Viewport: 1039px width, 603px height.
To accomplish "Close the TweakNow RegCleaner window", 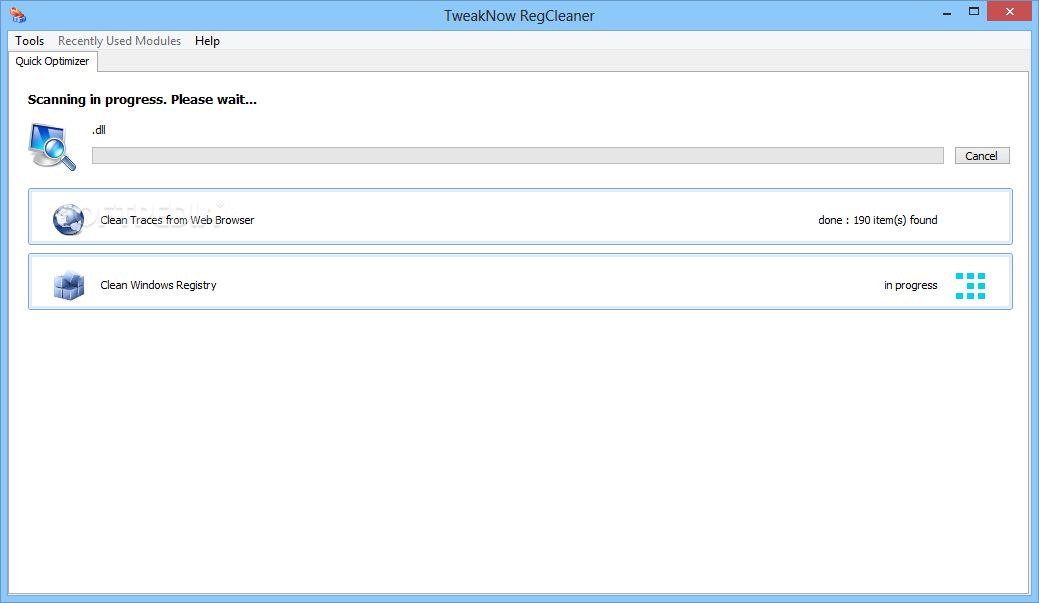I will [1009, 11].
